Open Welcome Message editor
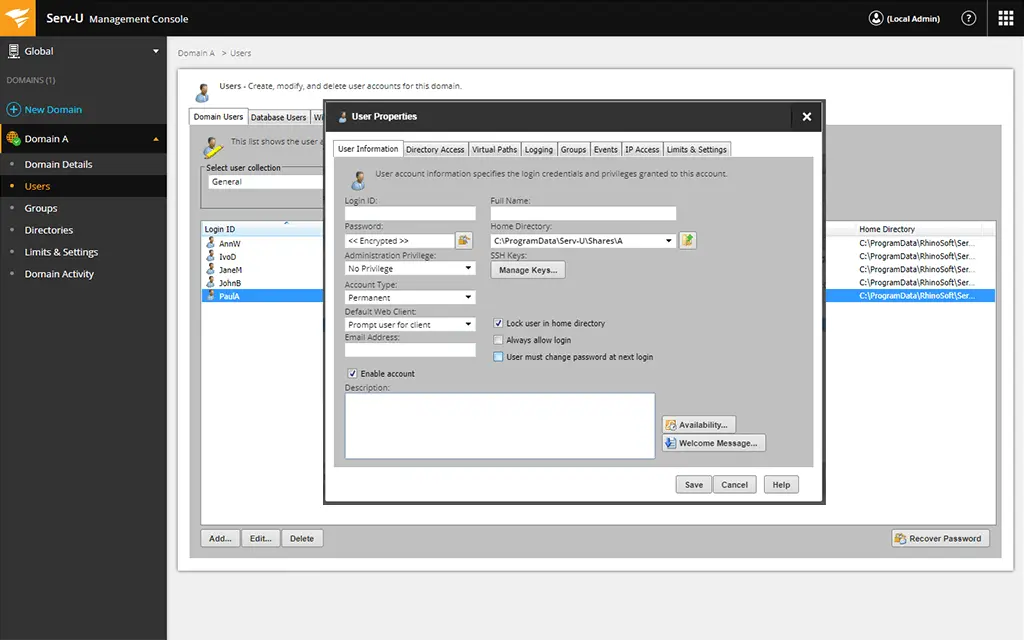 click(713, 442)
